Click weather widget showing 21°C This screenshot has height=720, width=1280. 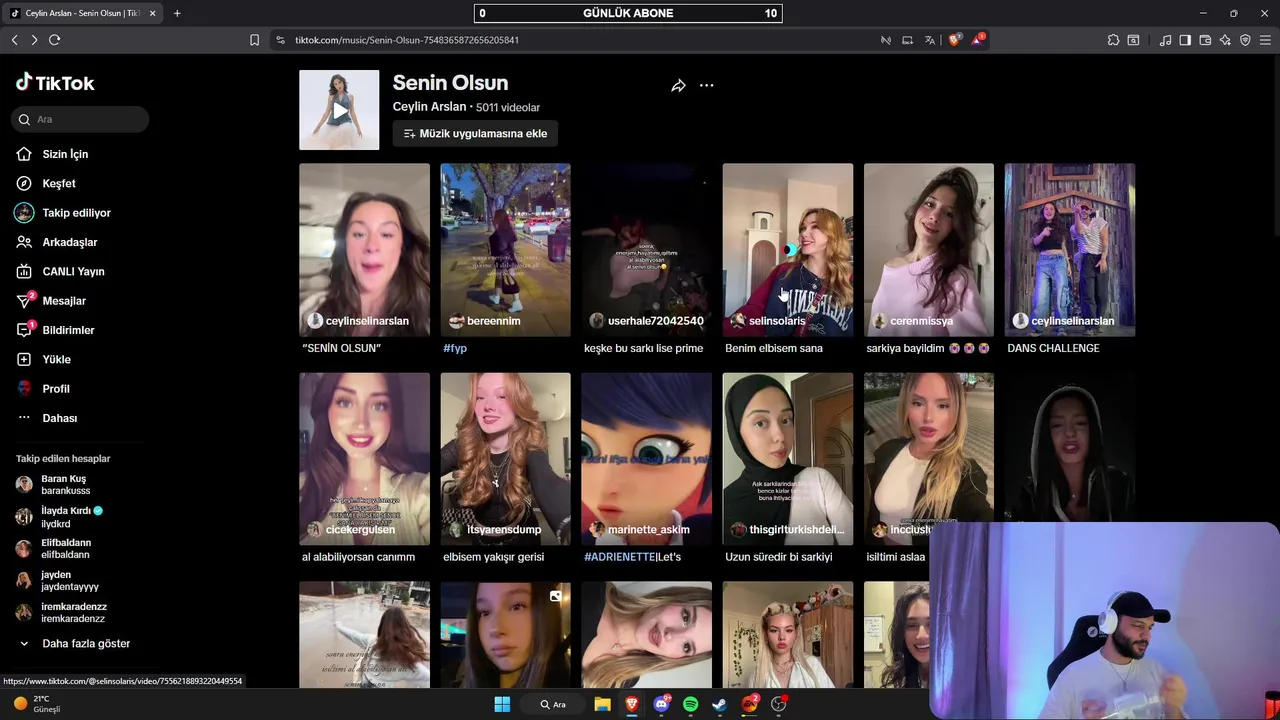[37, 704]
